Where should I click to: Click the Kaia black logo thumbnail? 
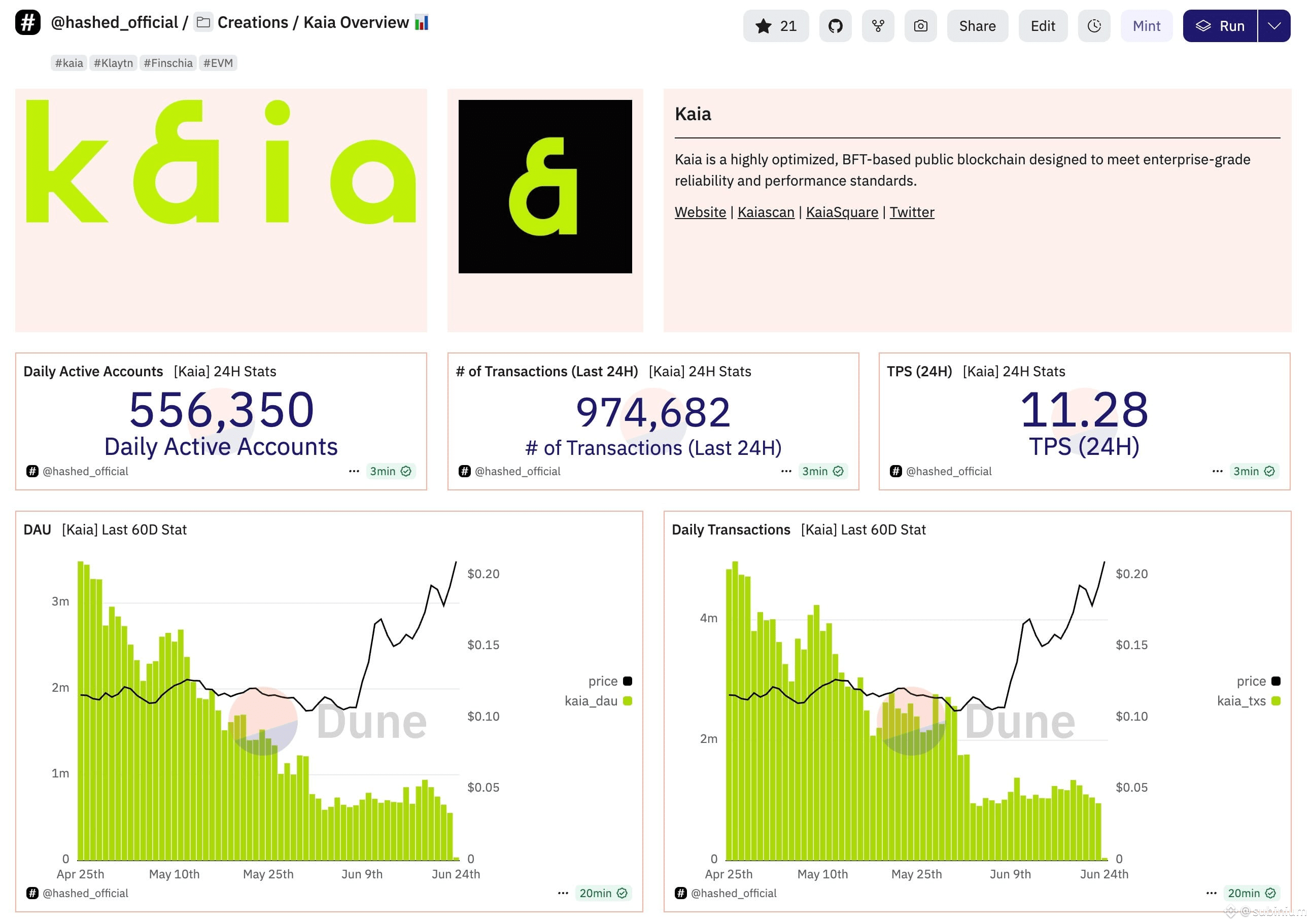click(x=545, y=187)
